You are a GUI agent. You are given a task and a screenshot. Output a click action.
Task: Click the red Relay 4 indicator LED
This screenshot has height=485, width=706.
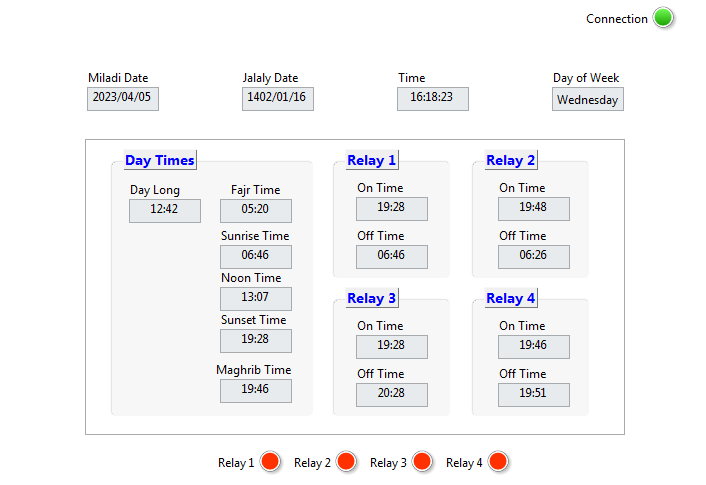pyautogui.click(x=498, y=462)
